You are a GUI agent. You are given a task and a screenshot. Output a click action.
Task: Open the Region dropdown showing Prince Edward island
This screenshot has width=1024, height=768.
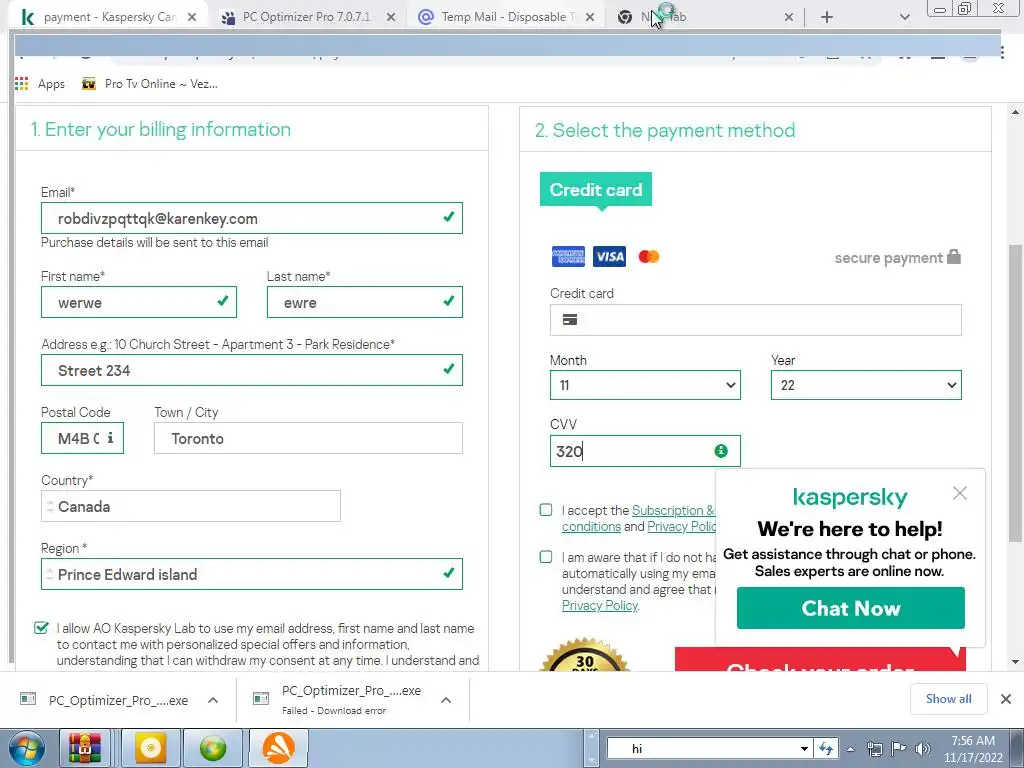[251, 574]
